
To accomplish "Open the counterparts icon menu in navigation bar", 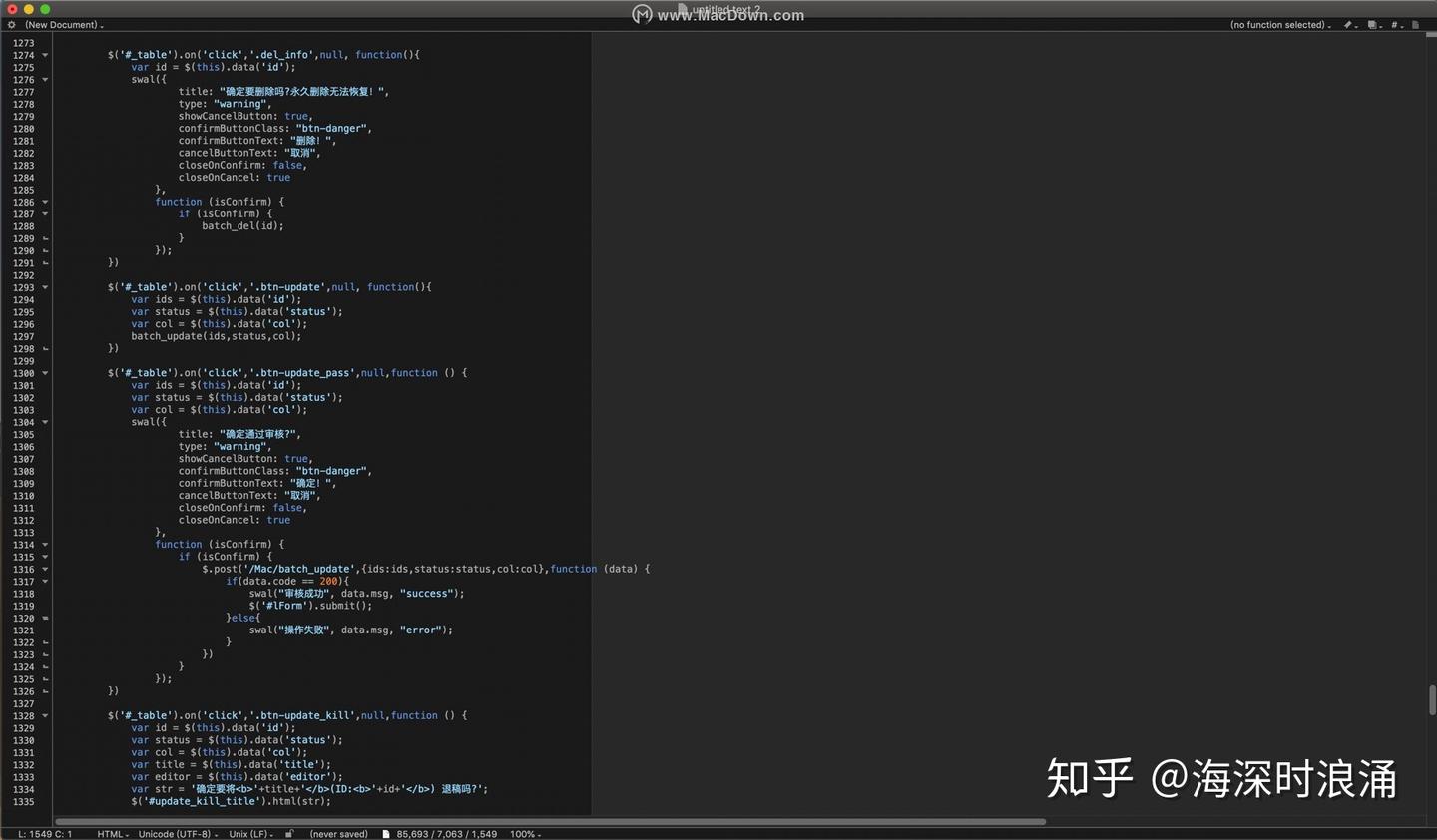I will tap(1373, 25).
